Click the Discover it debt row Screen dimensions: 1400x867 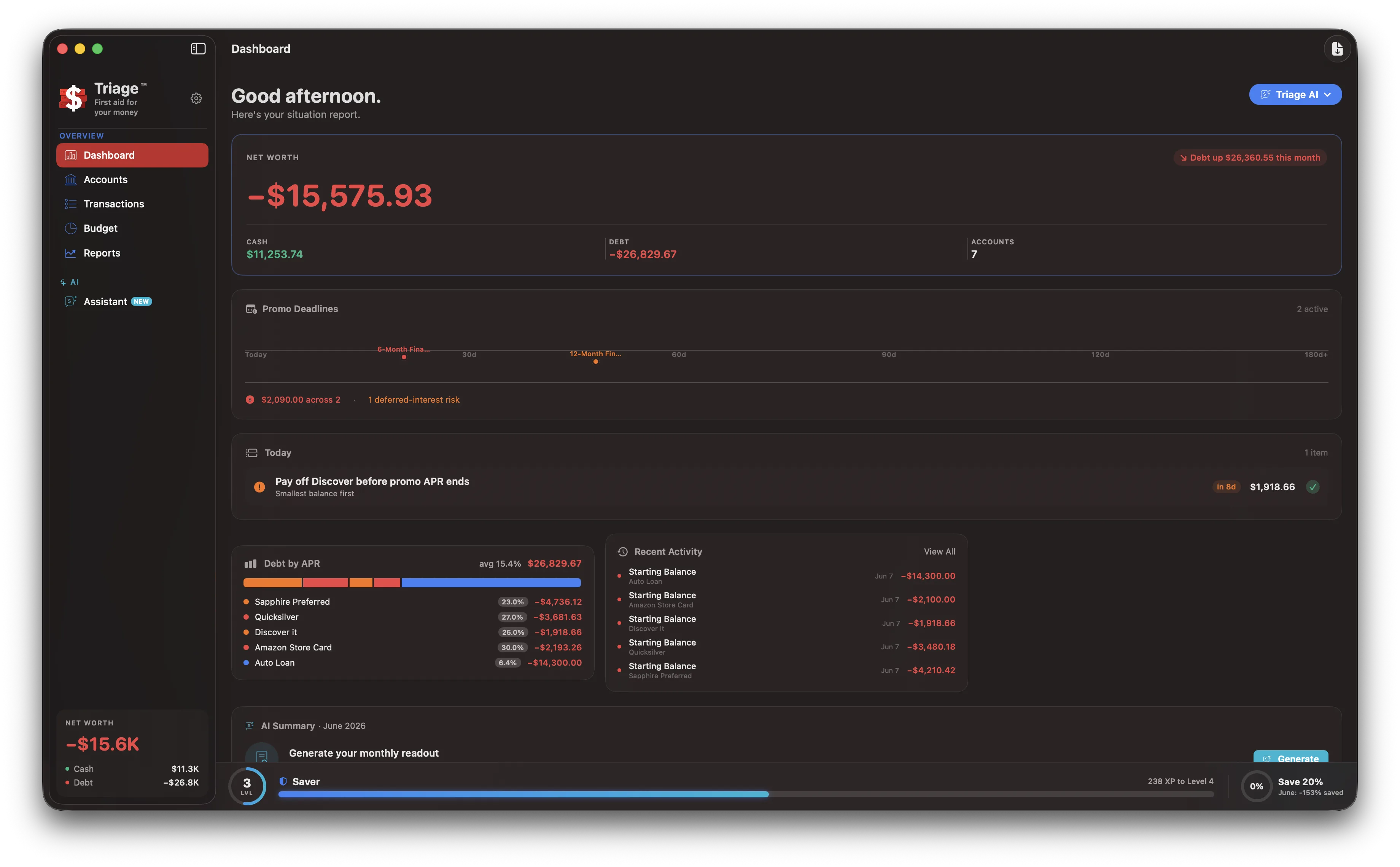[413, 632]
